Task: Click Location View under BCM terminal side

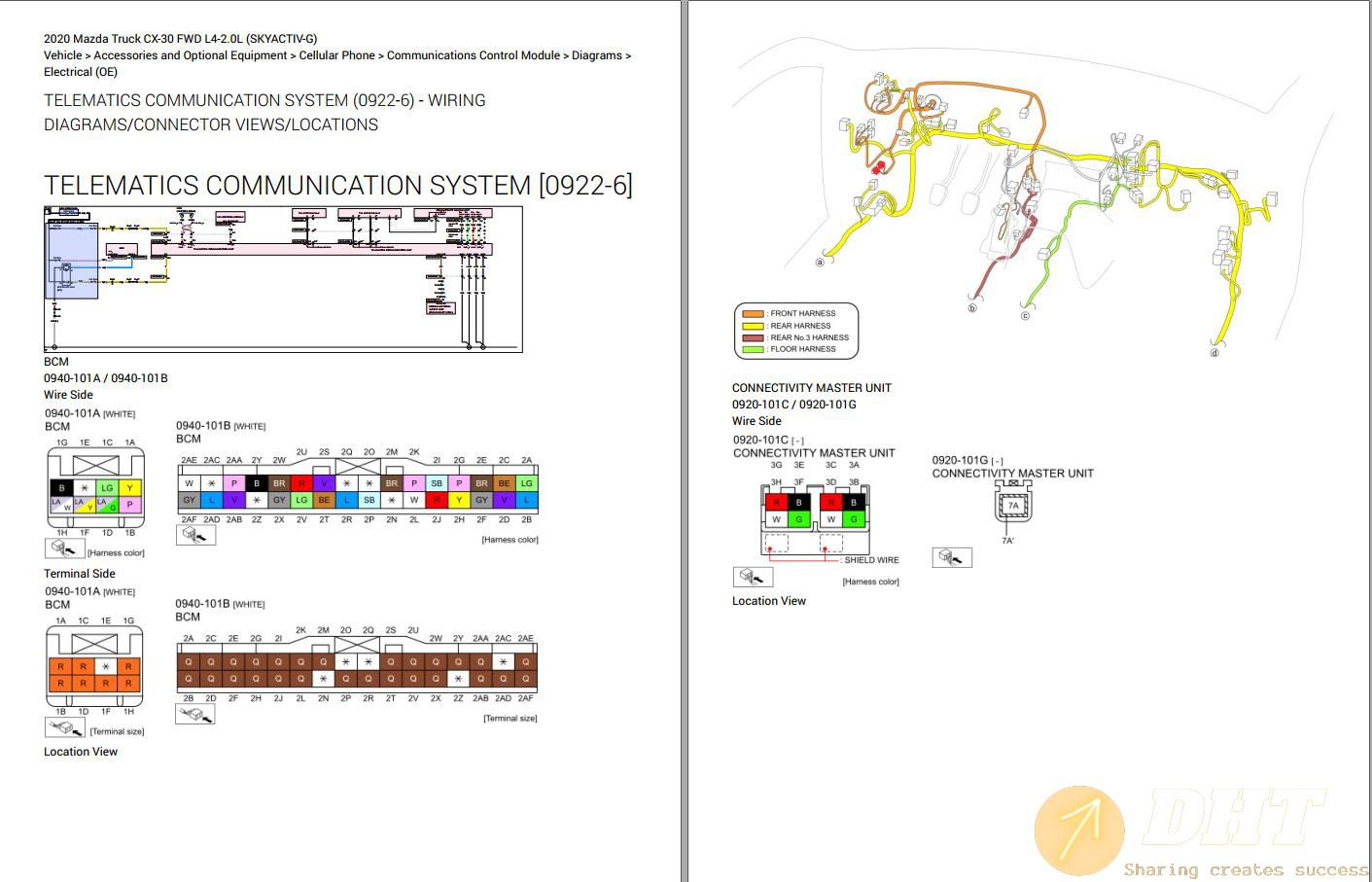Action: pyautogui.click(x=81, y=752)
